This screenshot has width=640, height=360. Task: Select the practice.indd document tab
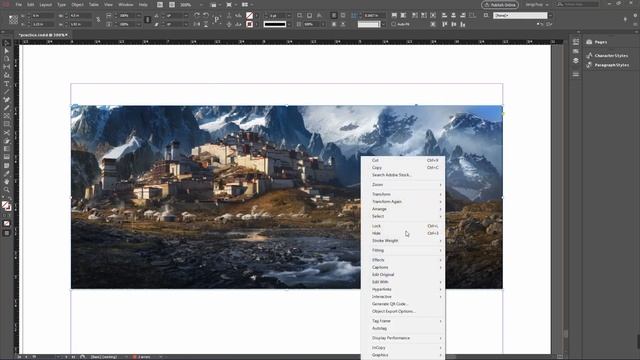(42, 35)
